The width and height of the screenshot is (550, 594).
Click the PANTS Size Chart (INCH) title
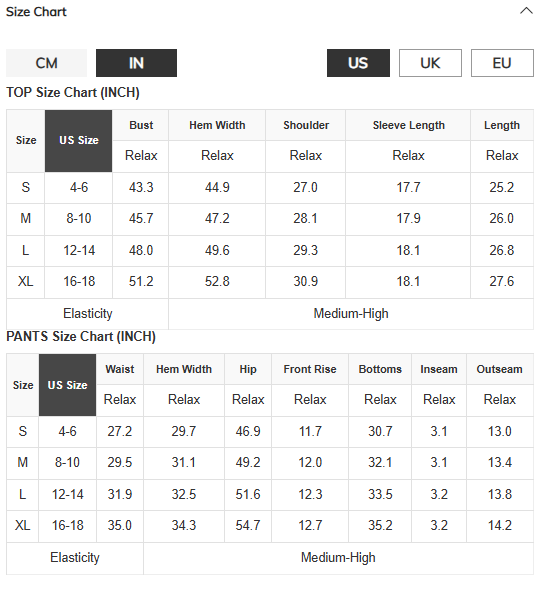click(81, 337)
